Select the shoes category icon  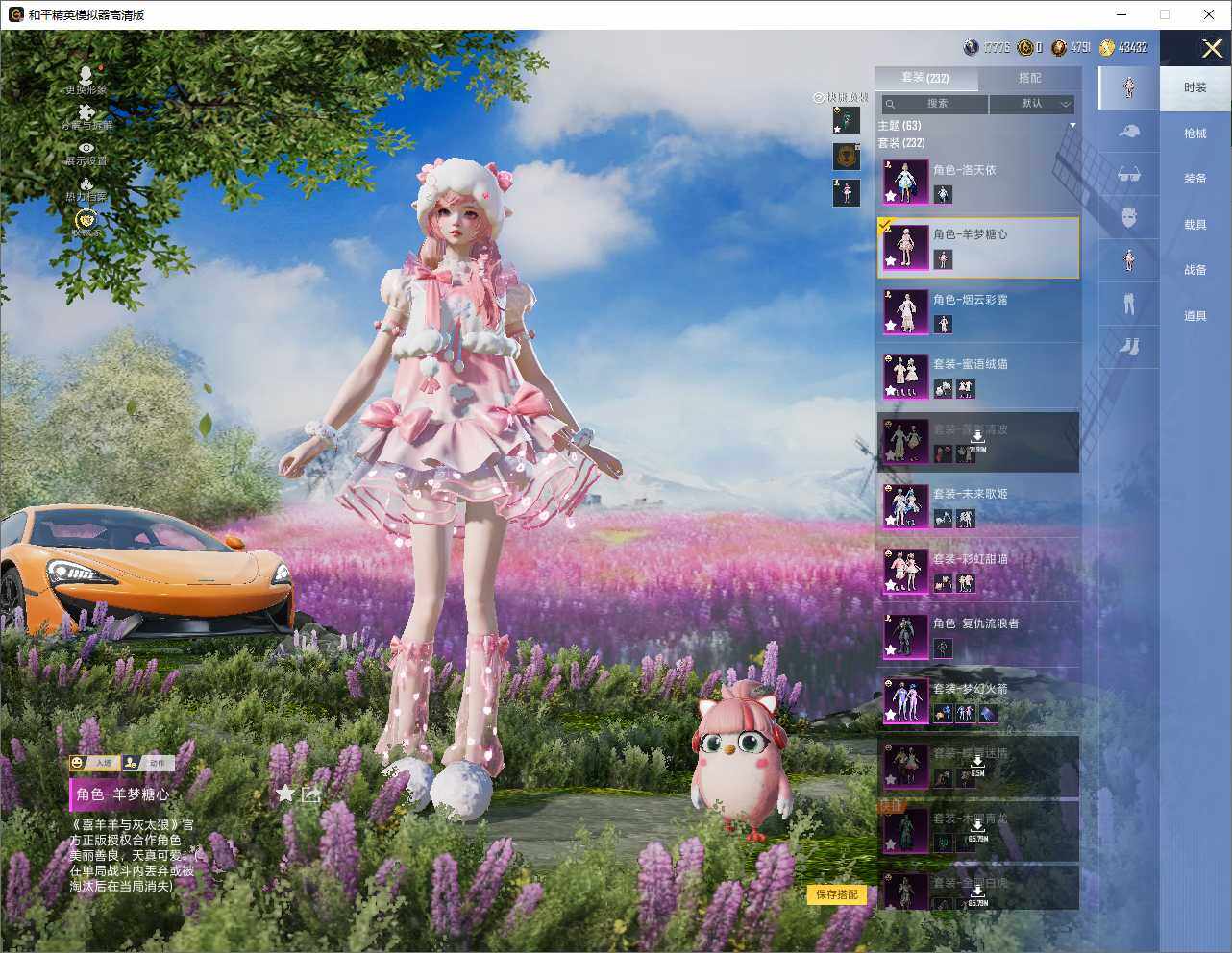pyautogui.click(x=1129, y=346)
